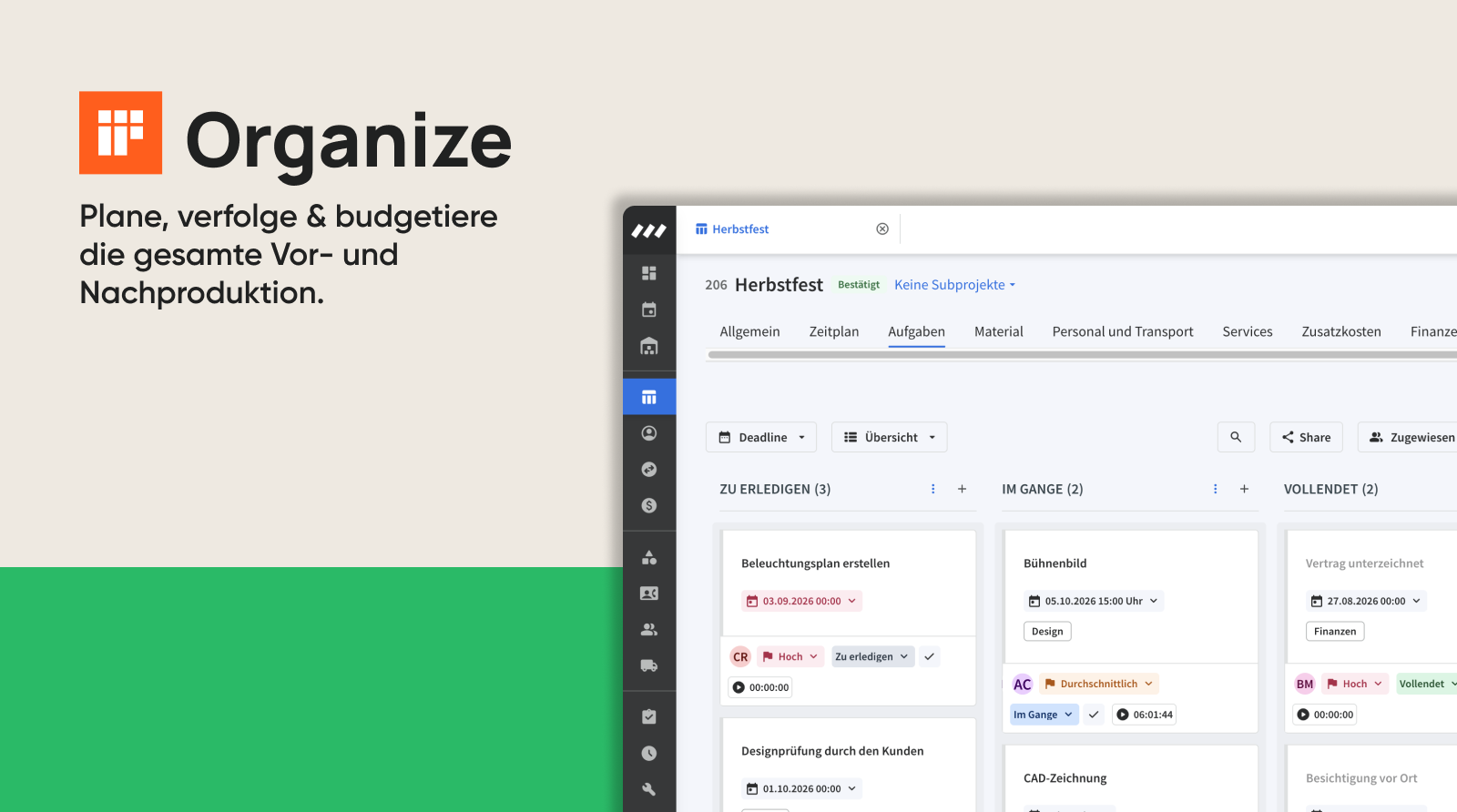Open the wrench tools icon in sidebar
1457x812 pixels.
coord(649,789)
